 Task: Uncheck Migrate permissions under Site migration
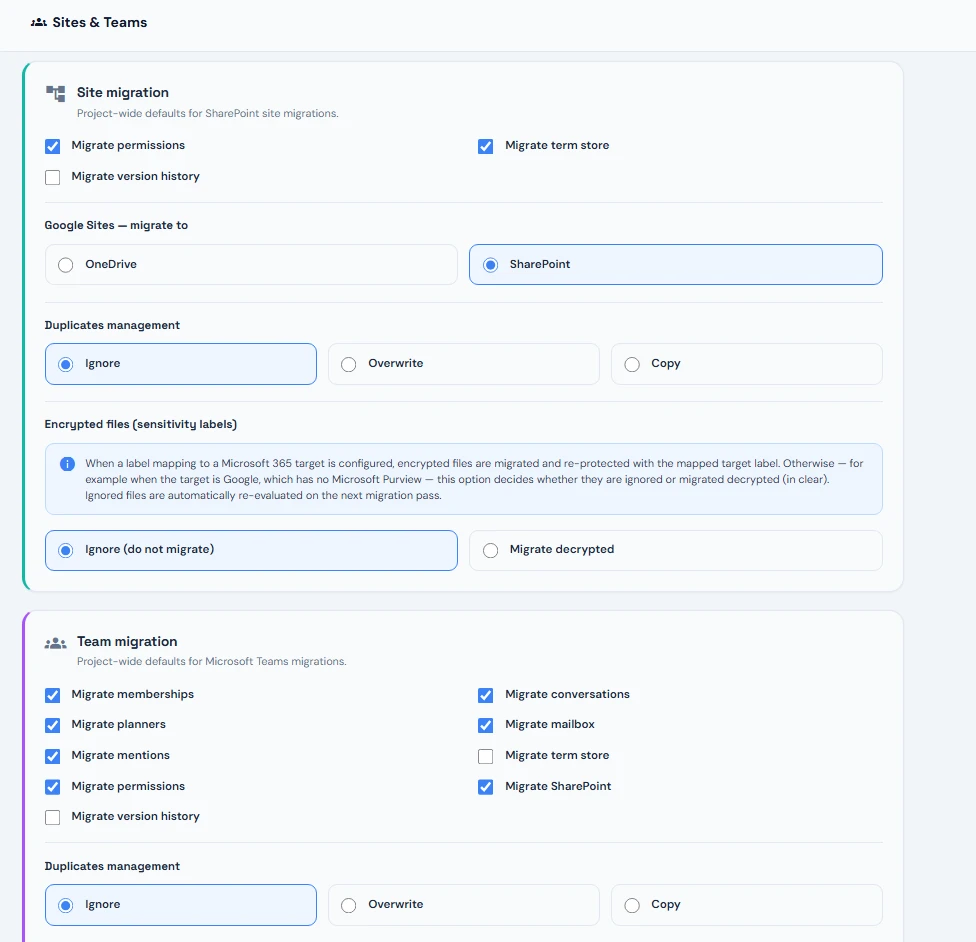(x=52, y=146)
